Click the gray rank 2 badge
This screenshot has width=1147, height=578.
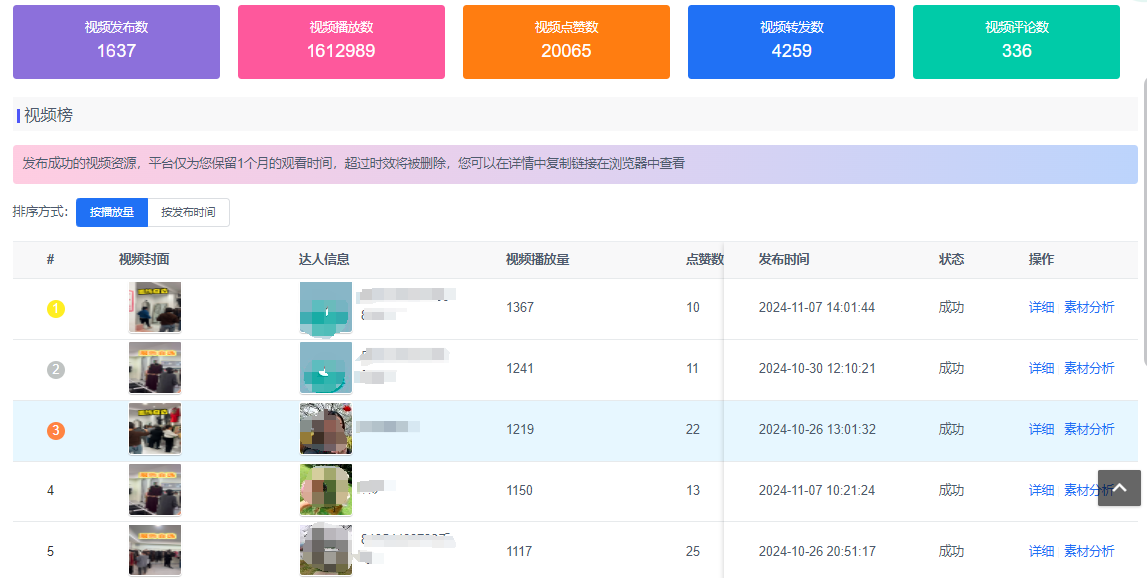point(56,370)
